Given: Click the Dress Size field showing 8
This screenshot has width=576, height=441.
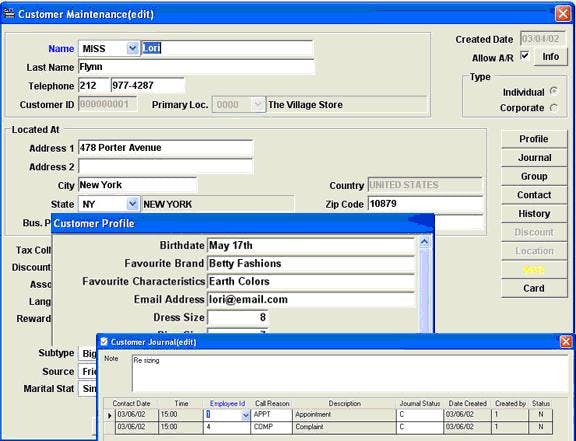Looking at the screenshot, I should click(238, 318).
